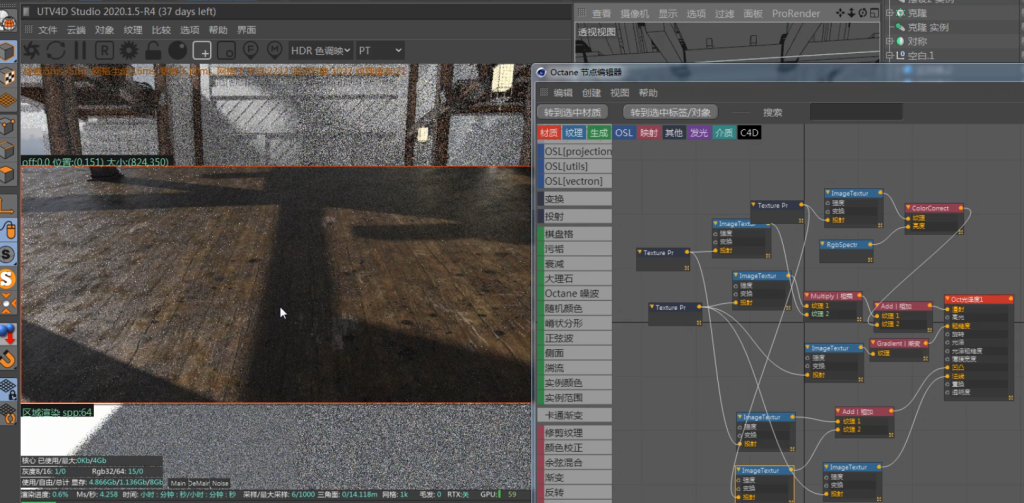Expand the 克隆 object in the tree
1024x503 pixels.
click(x=889, y=13)
